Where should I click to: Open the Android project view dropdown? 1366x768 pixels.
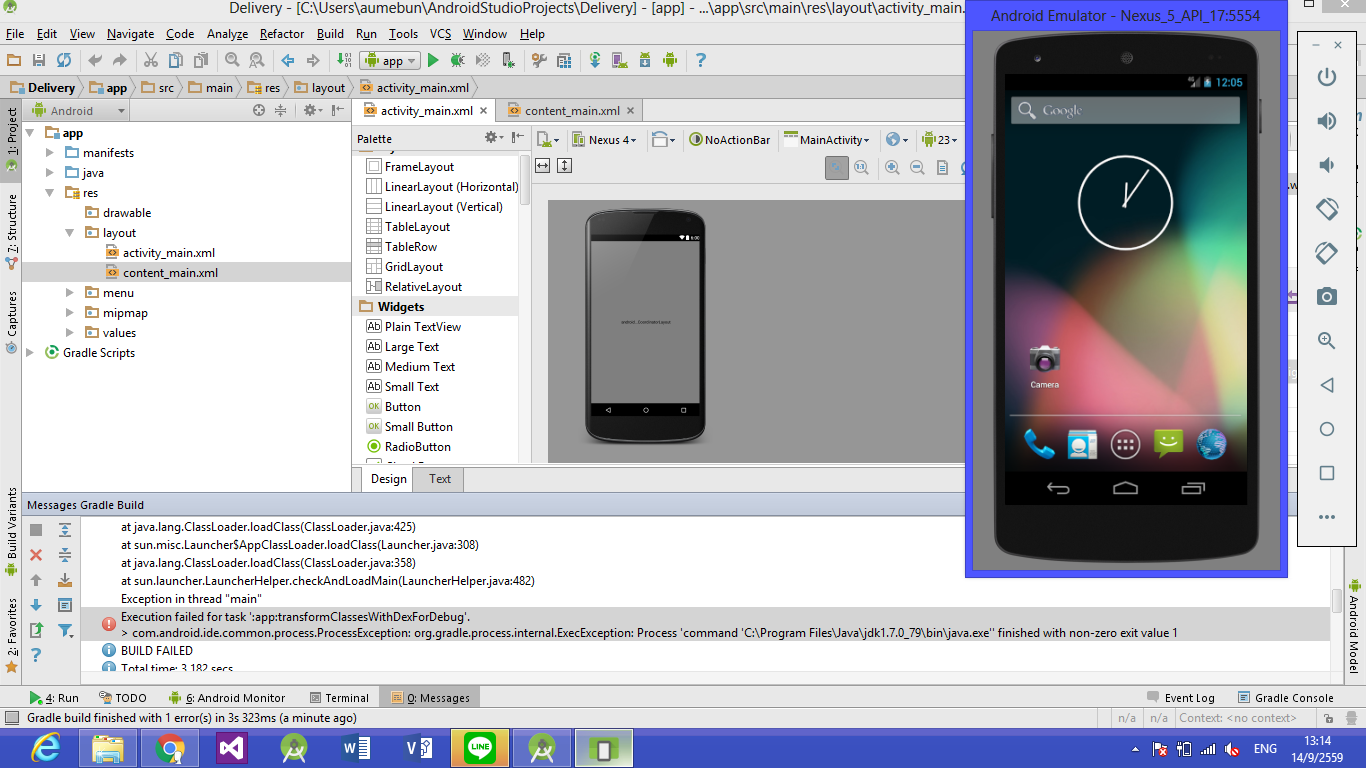click(x=80, y=111)
